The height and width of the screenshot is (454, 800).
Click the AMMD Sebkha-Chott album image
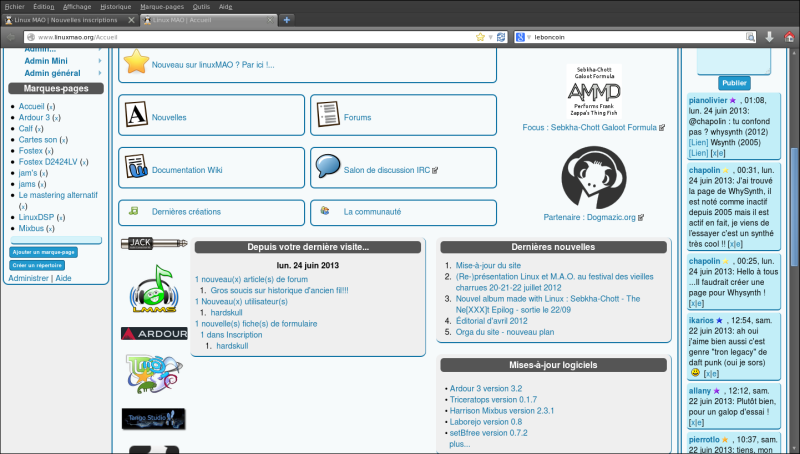594,91
